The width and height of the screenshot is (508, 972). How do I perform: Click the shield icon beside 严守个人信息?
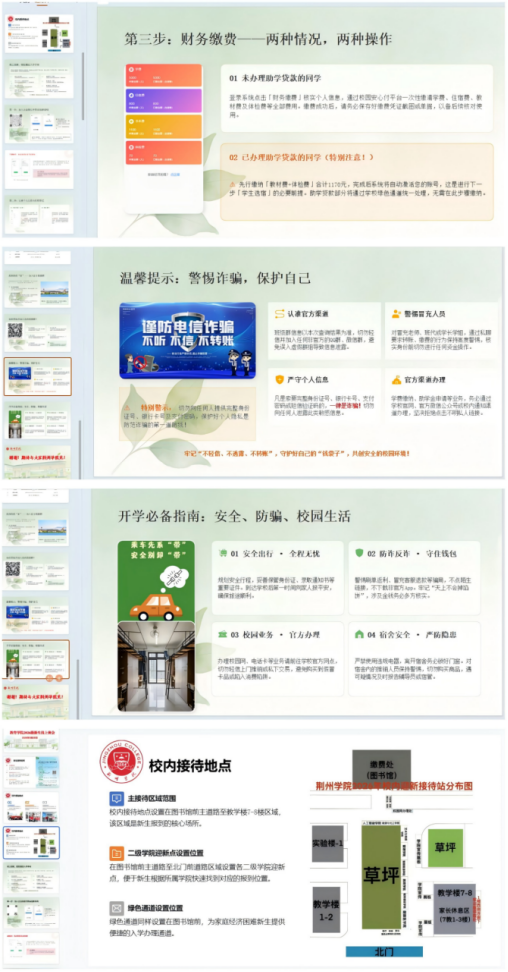pyautogui.click(x=279, y=379)
